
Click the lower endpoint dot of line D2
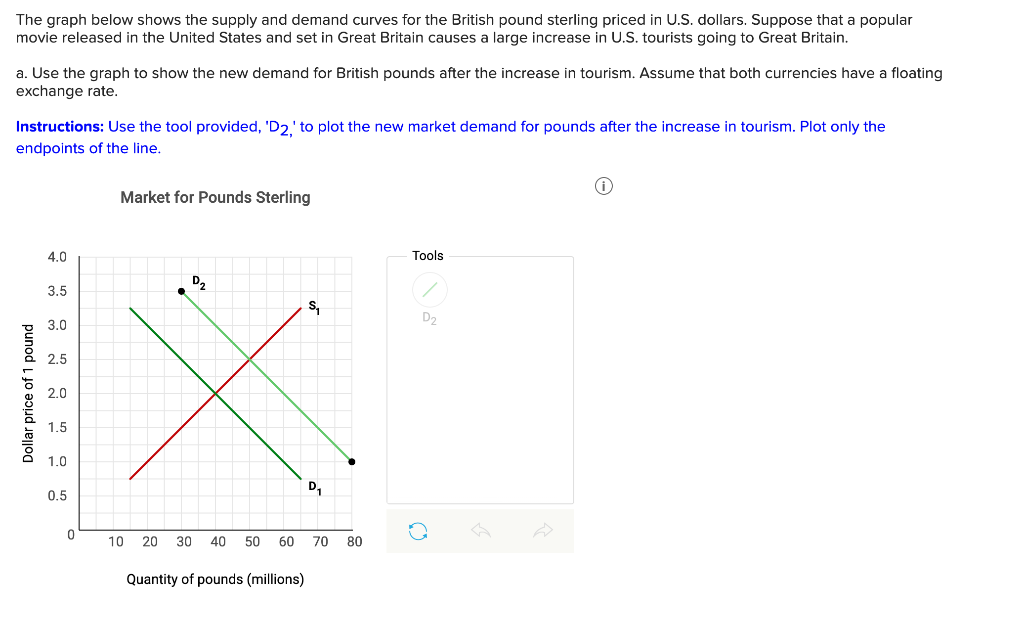[351, 461]
